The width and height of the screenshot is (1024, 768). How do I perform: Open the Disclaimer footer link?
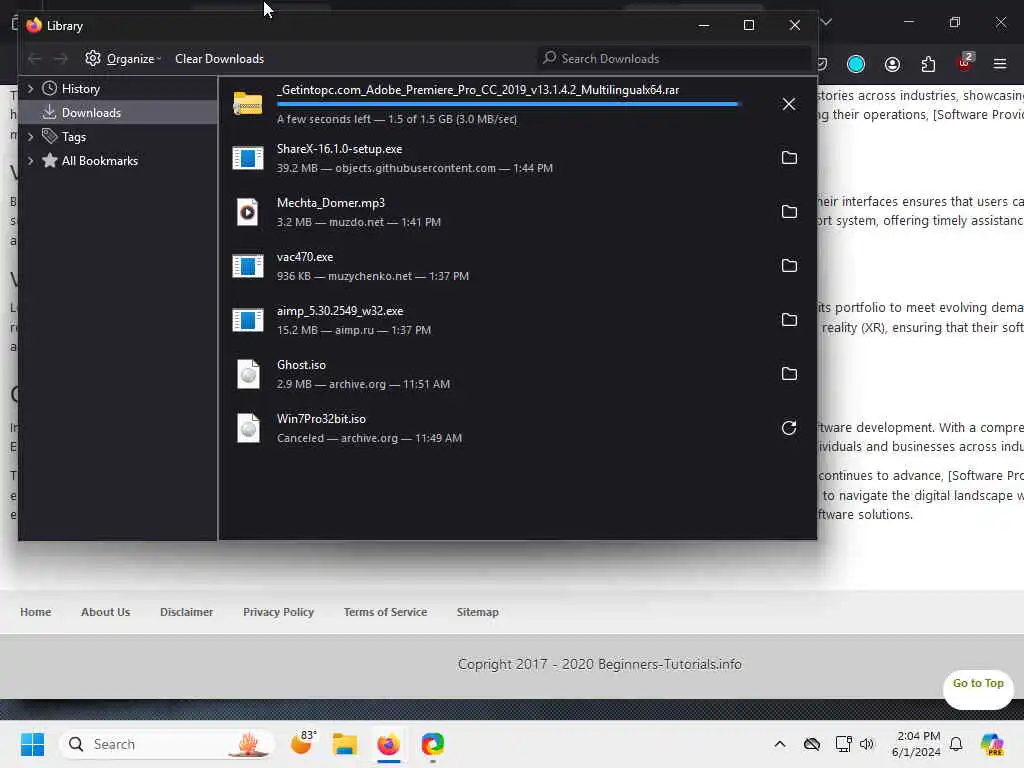pyautogui.click(x=186, y=612)
